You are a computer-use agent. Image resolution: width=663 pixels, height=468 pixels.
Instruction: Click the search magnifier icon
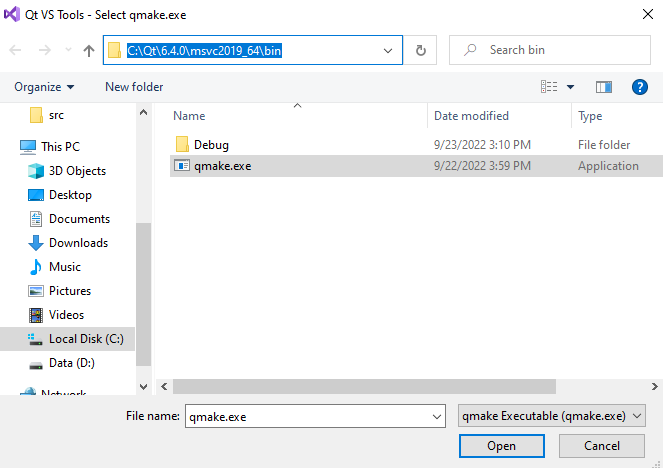470,50
